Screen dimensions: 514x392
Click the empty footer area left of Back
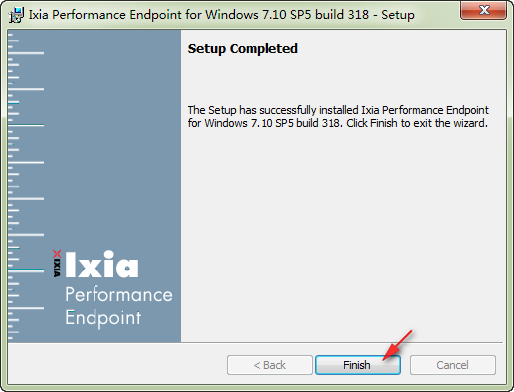tap(117, 364)
